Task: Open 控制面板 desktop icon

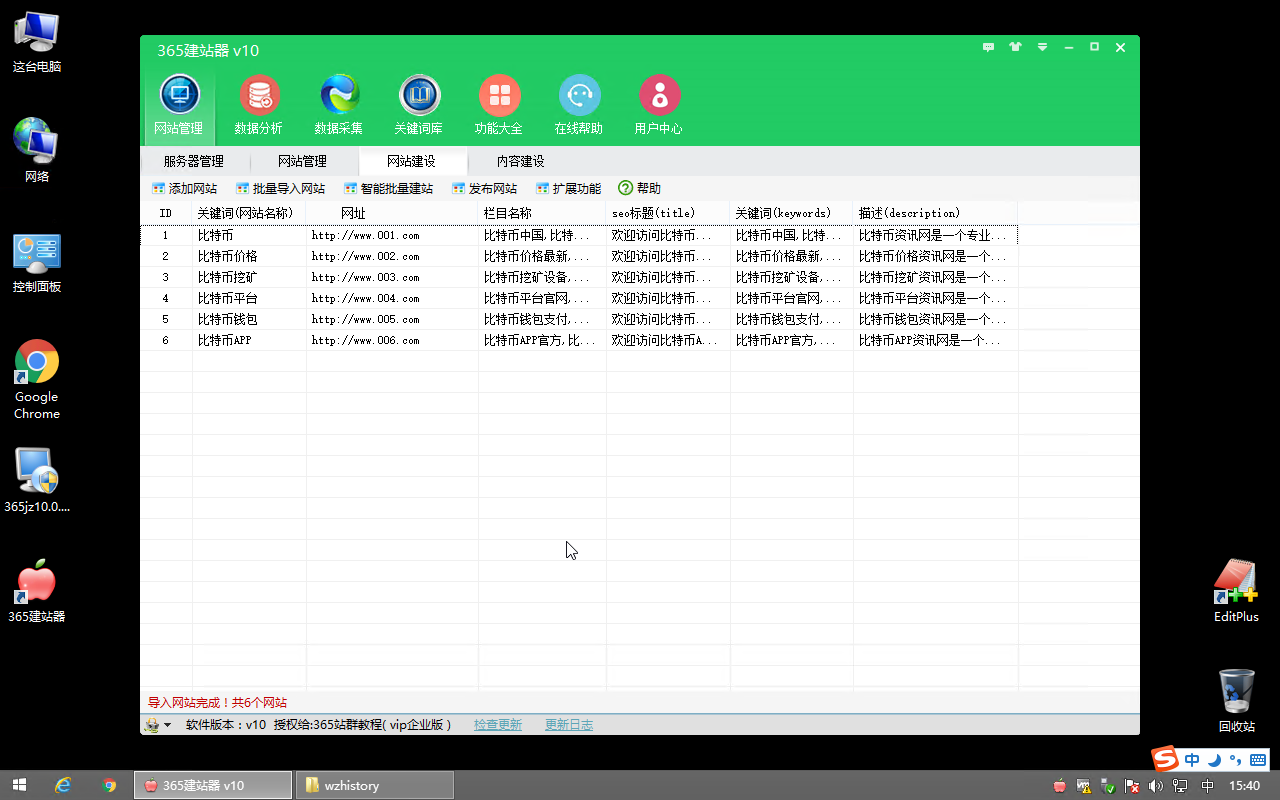Action: click(37, 262)
